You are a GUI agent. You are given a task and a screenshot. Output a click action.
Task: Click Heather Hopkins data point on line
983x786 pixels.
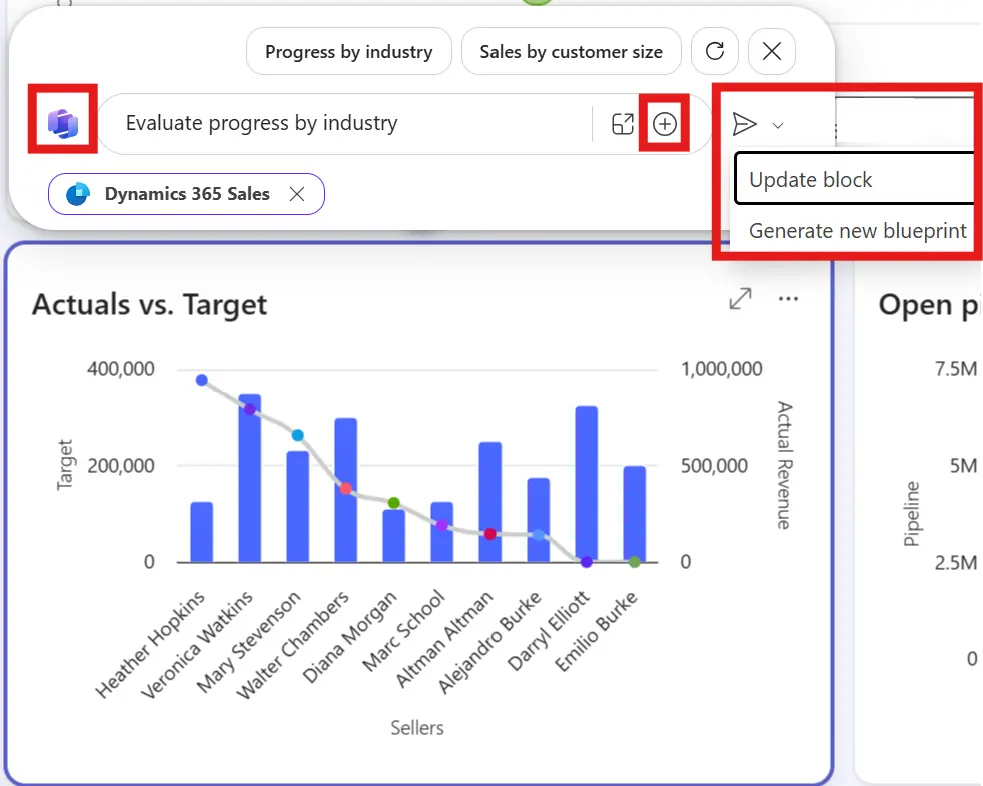click(x=202, y=380)
